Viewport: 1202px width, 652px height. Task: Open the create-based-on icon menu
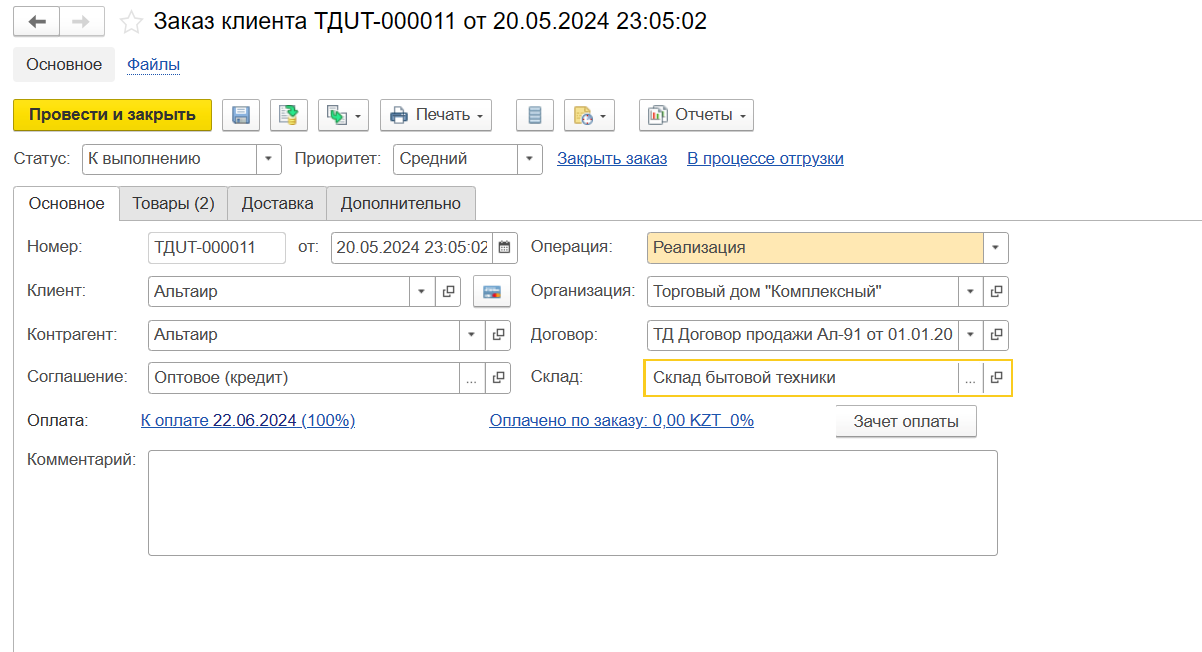pyautogui.click(x=344, y=115)
